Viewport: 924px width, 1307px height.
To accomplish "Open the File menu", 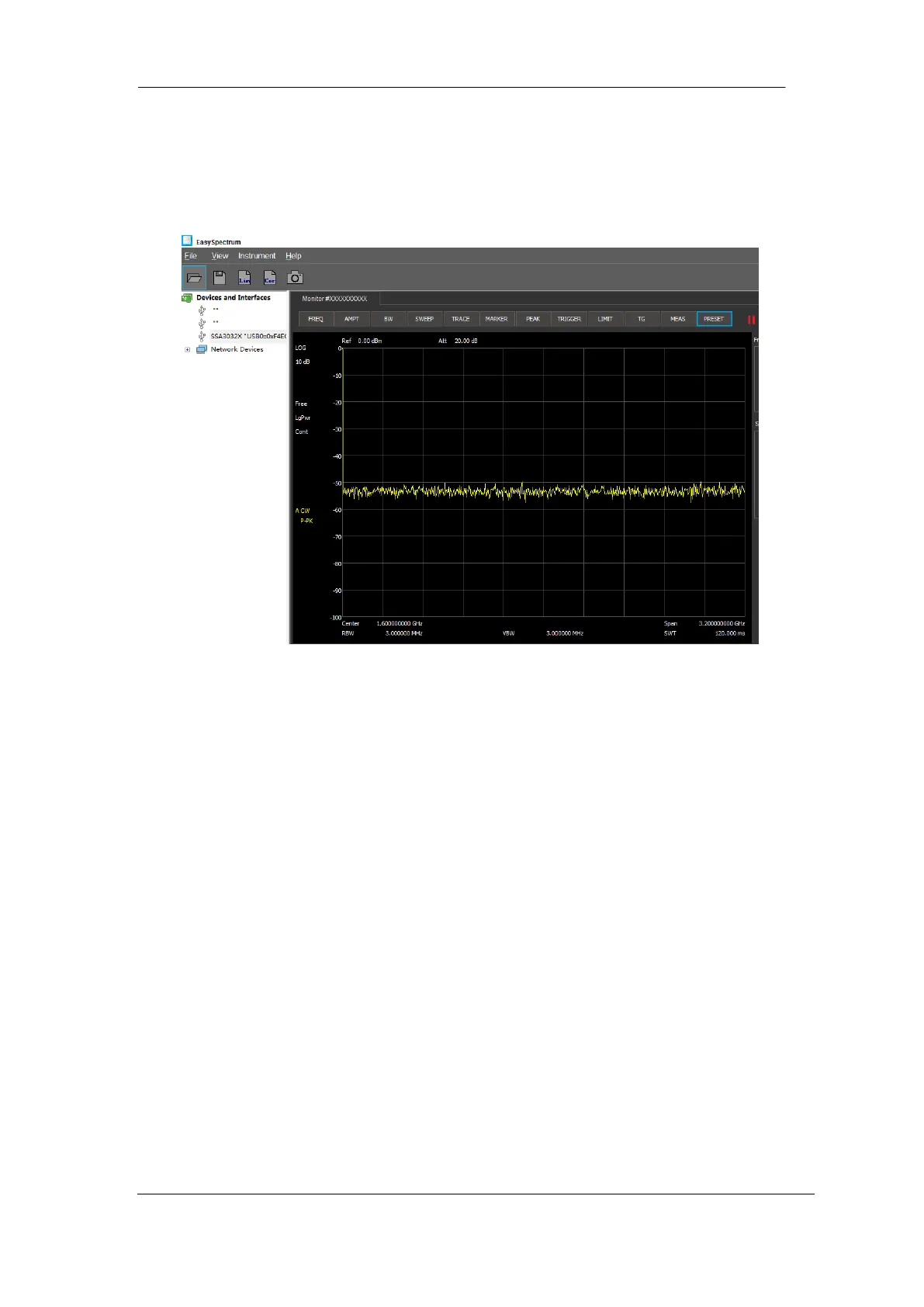I will point(191,255).
